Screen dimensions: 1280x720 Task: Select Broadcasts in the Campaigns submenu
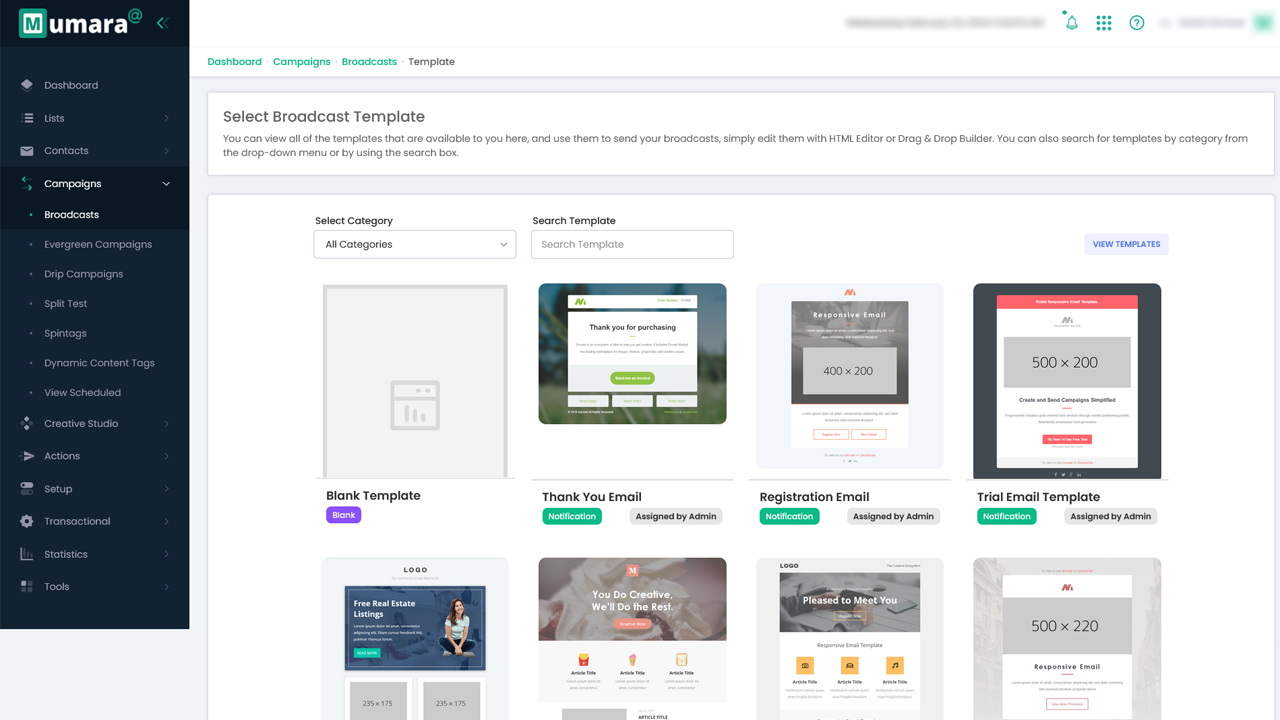(71, 215)
